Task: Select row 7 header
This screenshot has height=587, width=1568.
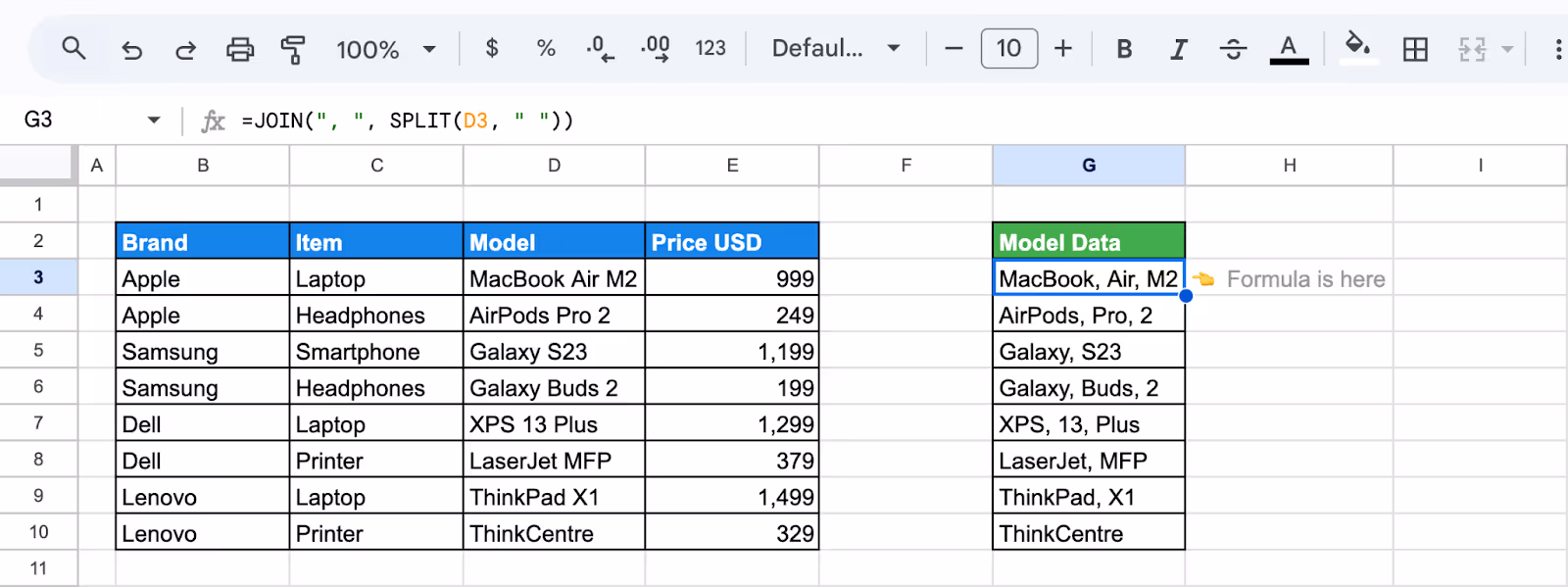Action: click(x=38, y=422)
